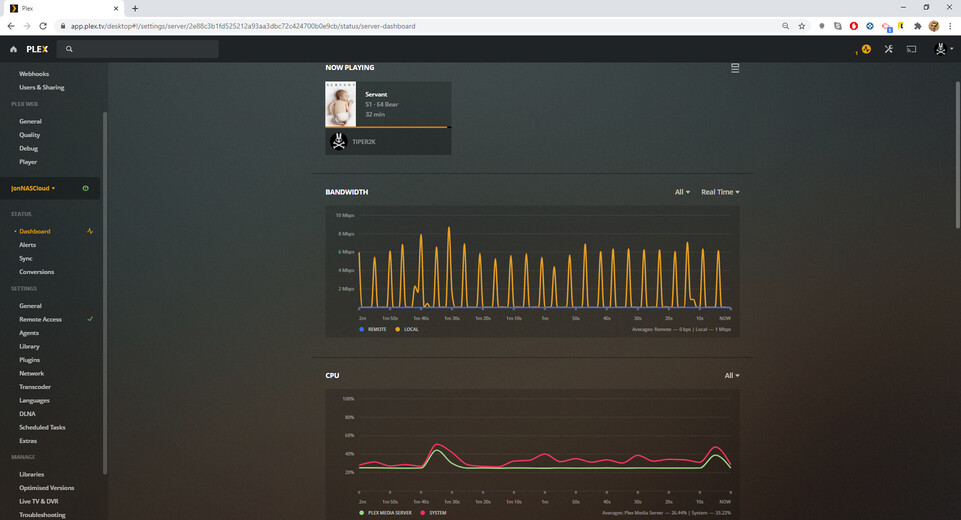
Task: Open Webhooks settings
Action: 34,74
